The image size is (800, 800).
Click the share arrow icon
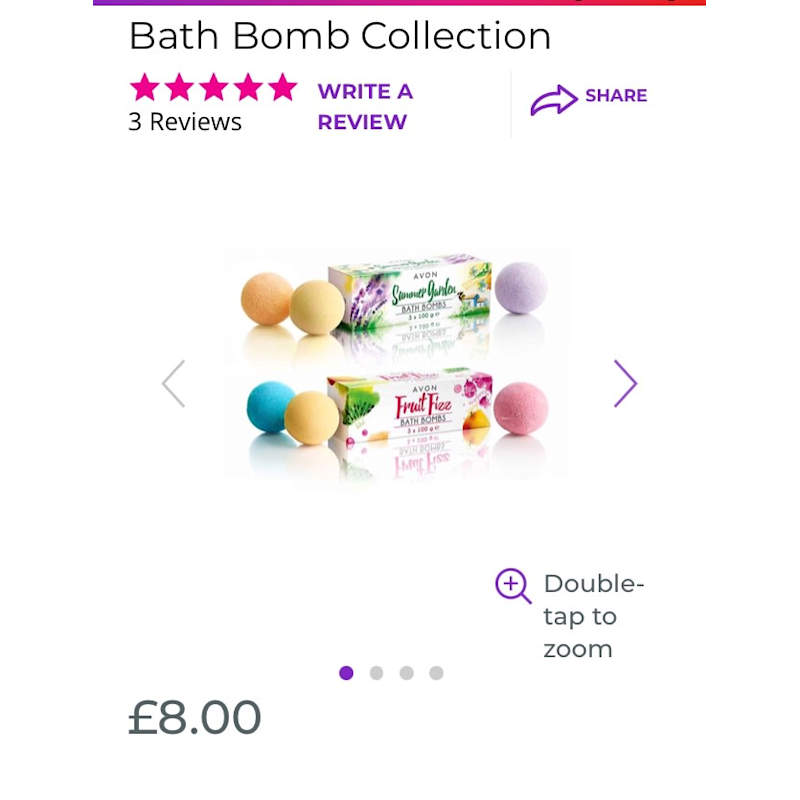[x=553, y=99]
